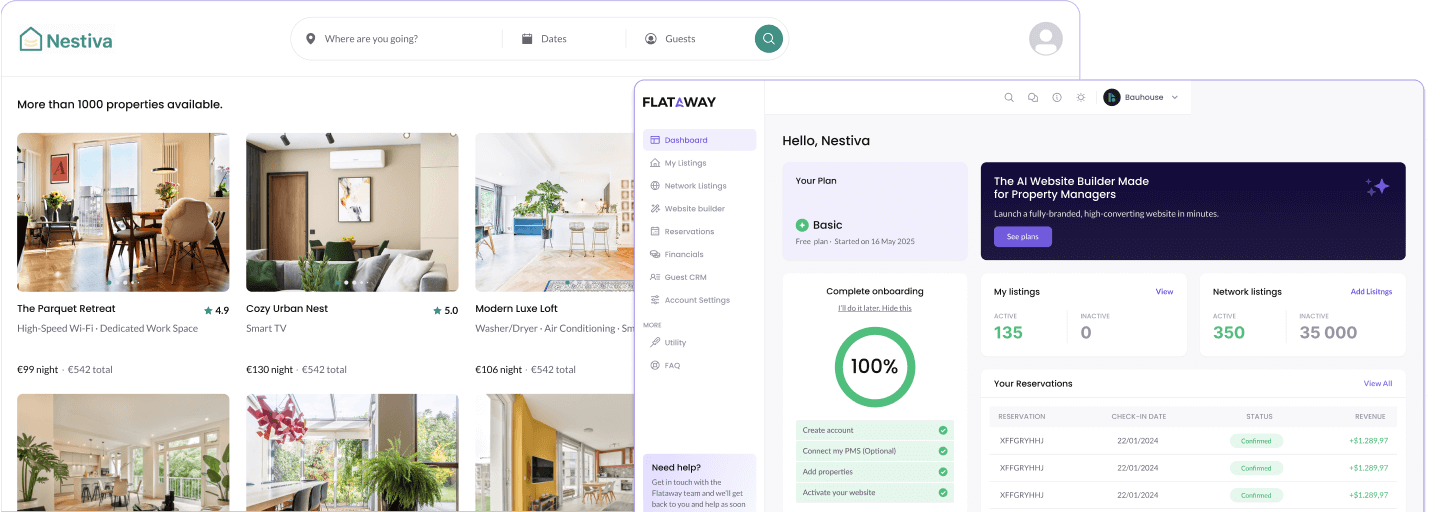The height and width of the screenshot is (512, 1440).
Task: Click the Guest CRM people icon
Action: coord(655,277)
